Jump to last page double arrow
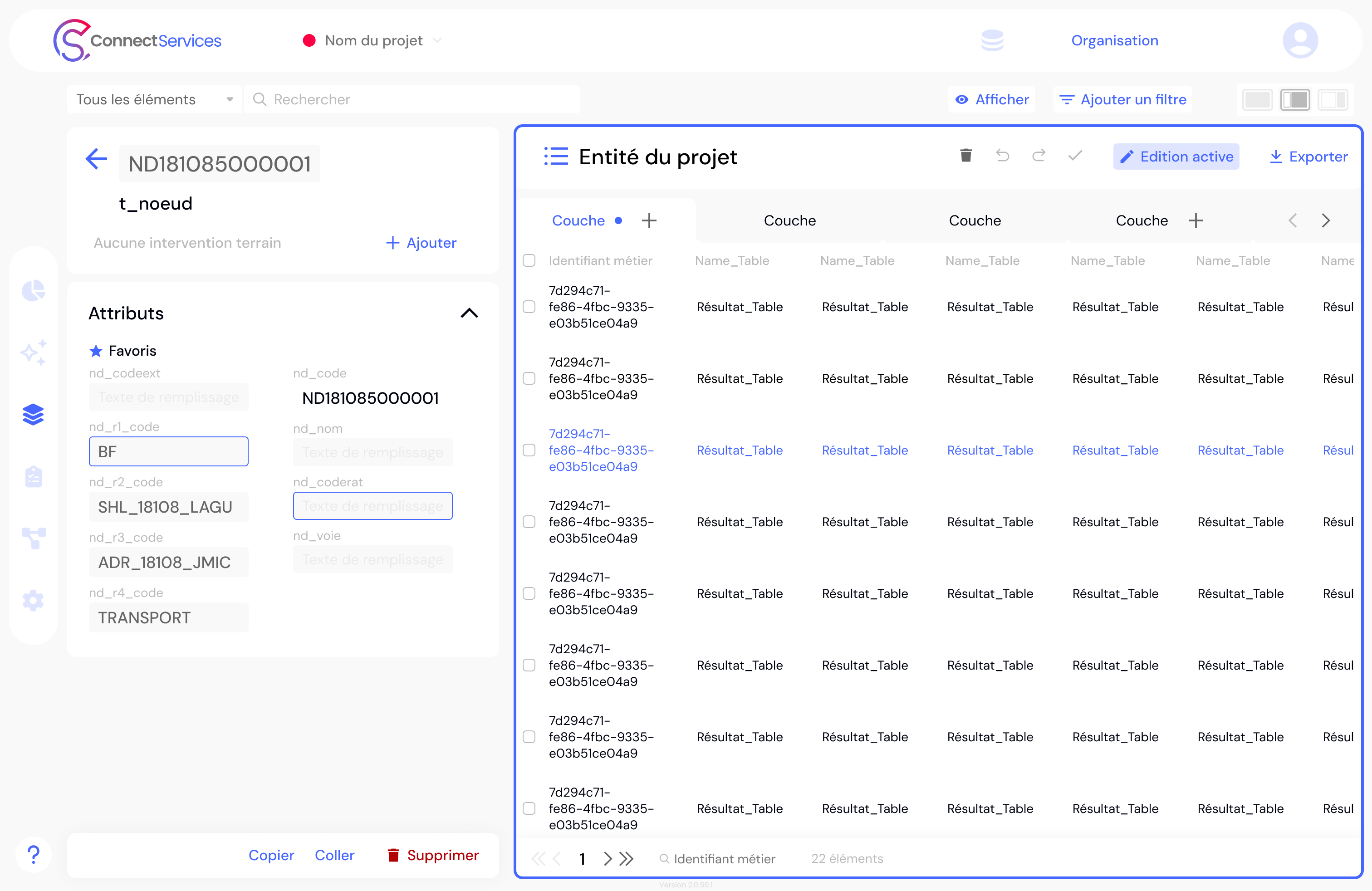1372x891 pixels. 627,859
